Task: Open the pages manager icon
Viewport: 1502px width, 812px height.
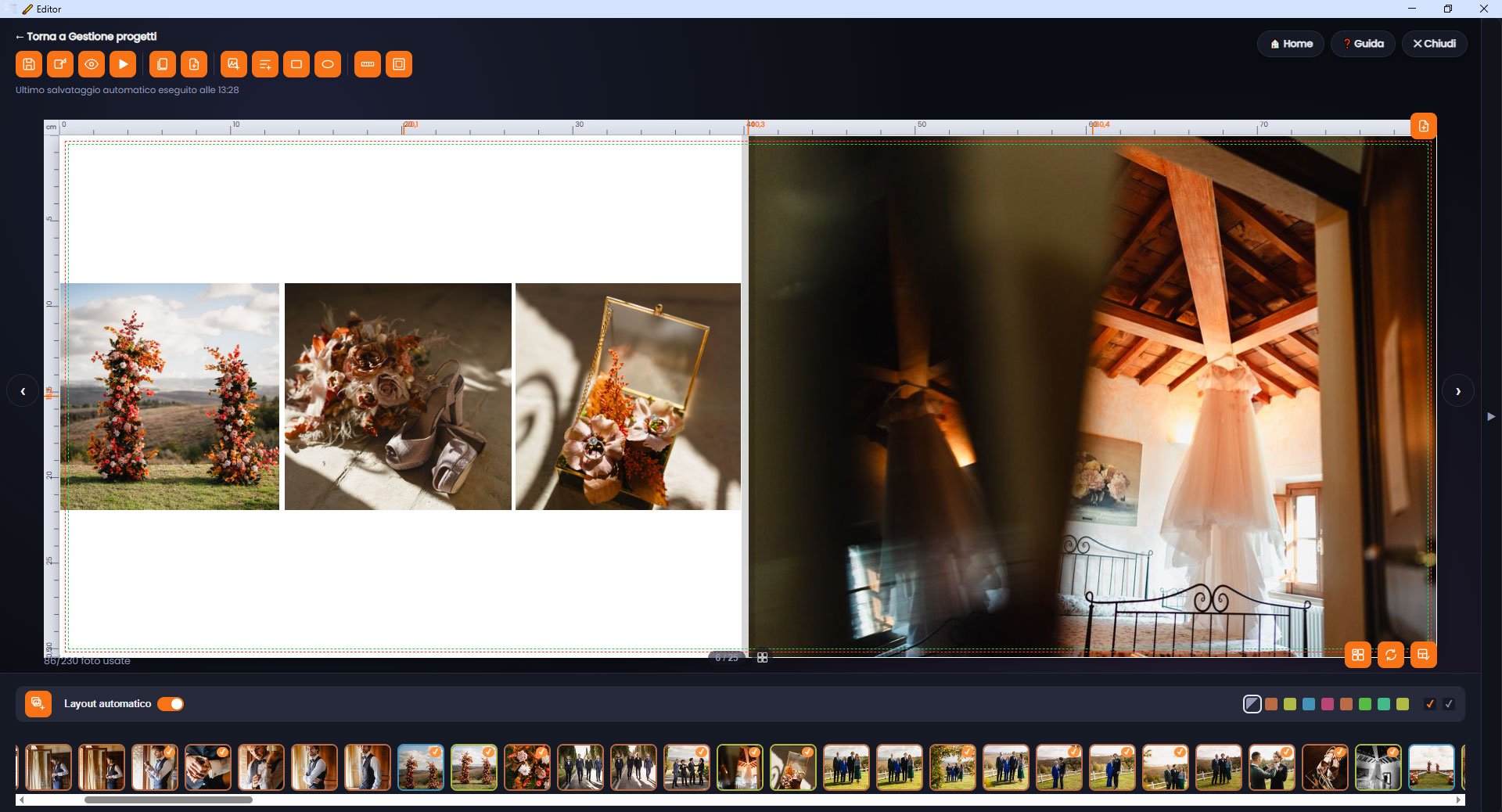Action: [163, 64]
